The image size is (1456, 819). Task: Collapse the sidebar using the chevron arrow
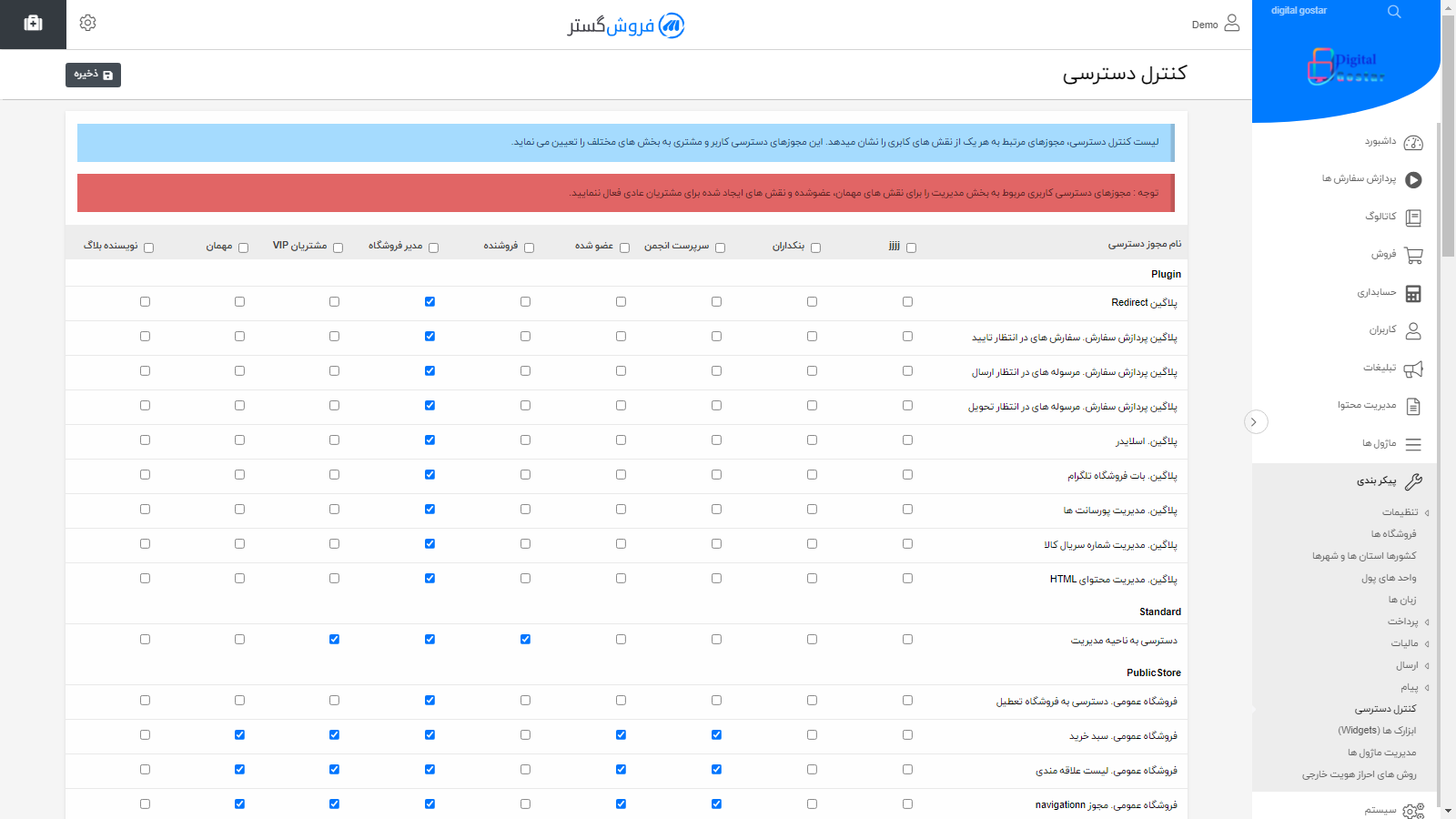[x=1256, y=422]
